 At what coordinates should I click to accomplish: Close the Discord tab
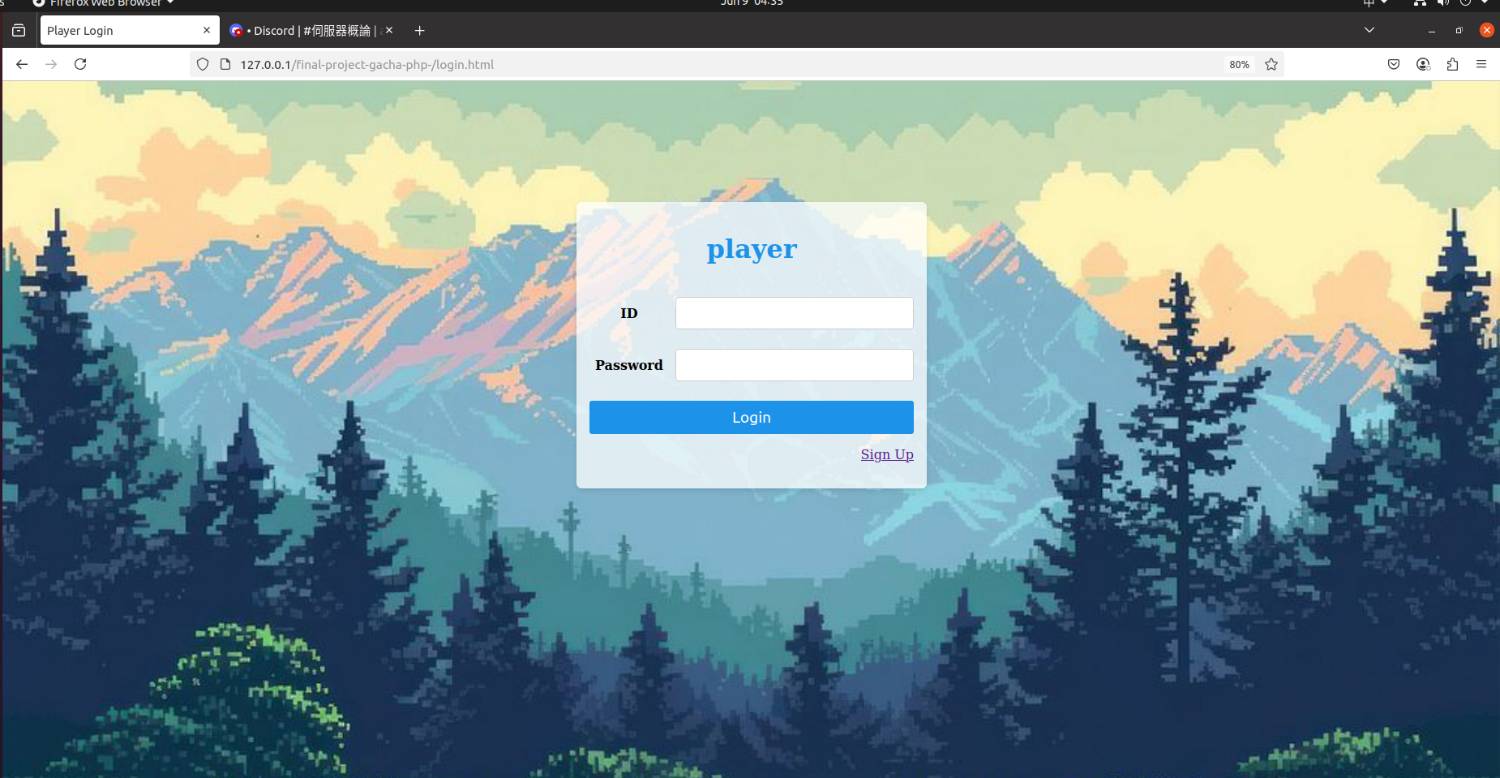pyautogui.click(x=389, y=30)
